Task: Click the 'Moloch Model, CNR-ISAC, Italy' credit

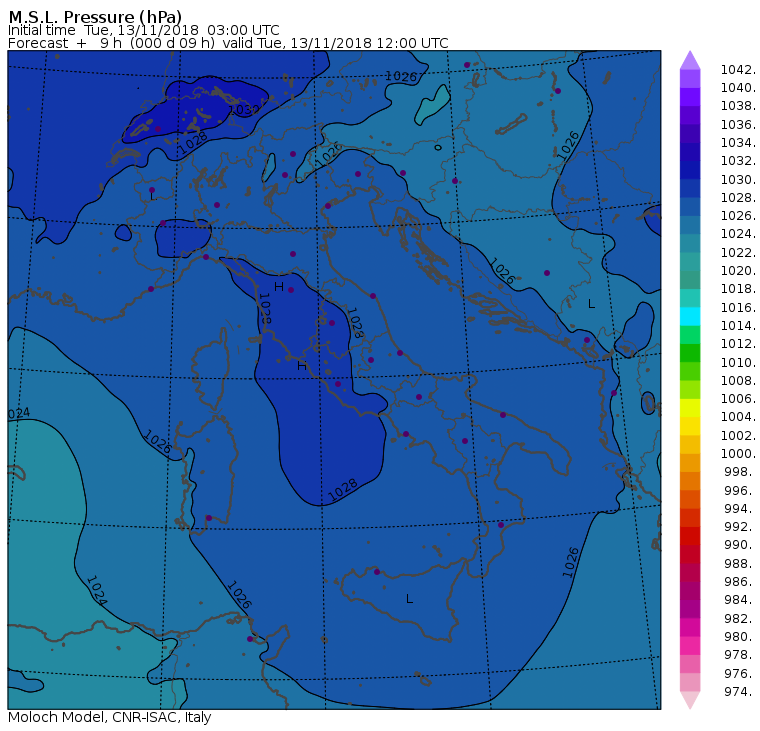Action: [x=110, y=717]
